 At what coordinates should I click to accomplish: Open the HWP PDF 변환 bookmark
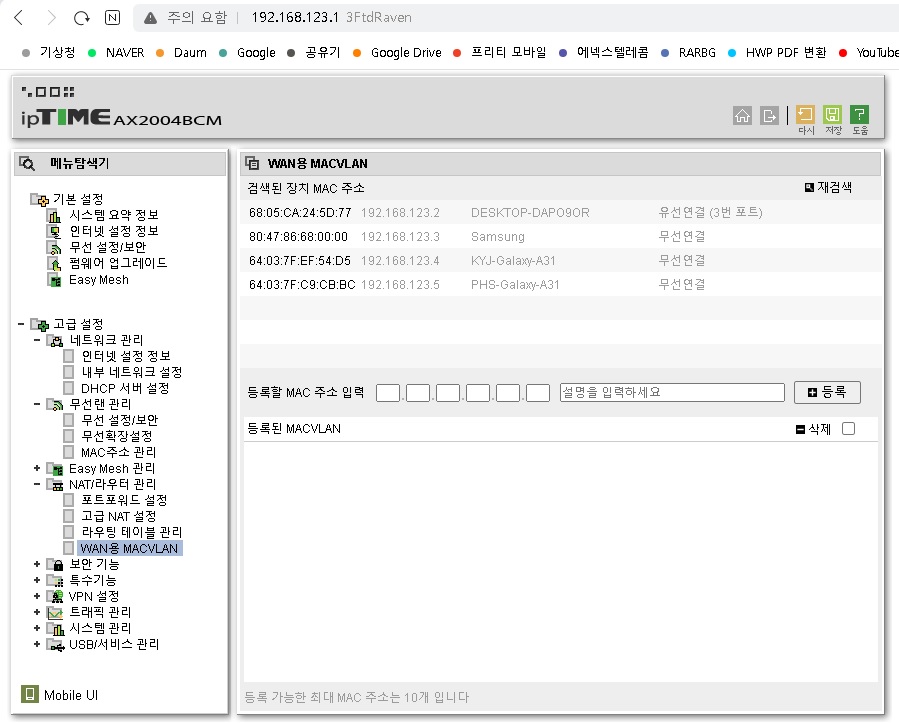coord(785,53)
